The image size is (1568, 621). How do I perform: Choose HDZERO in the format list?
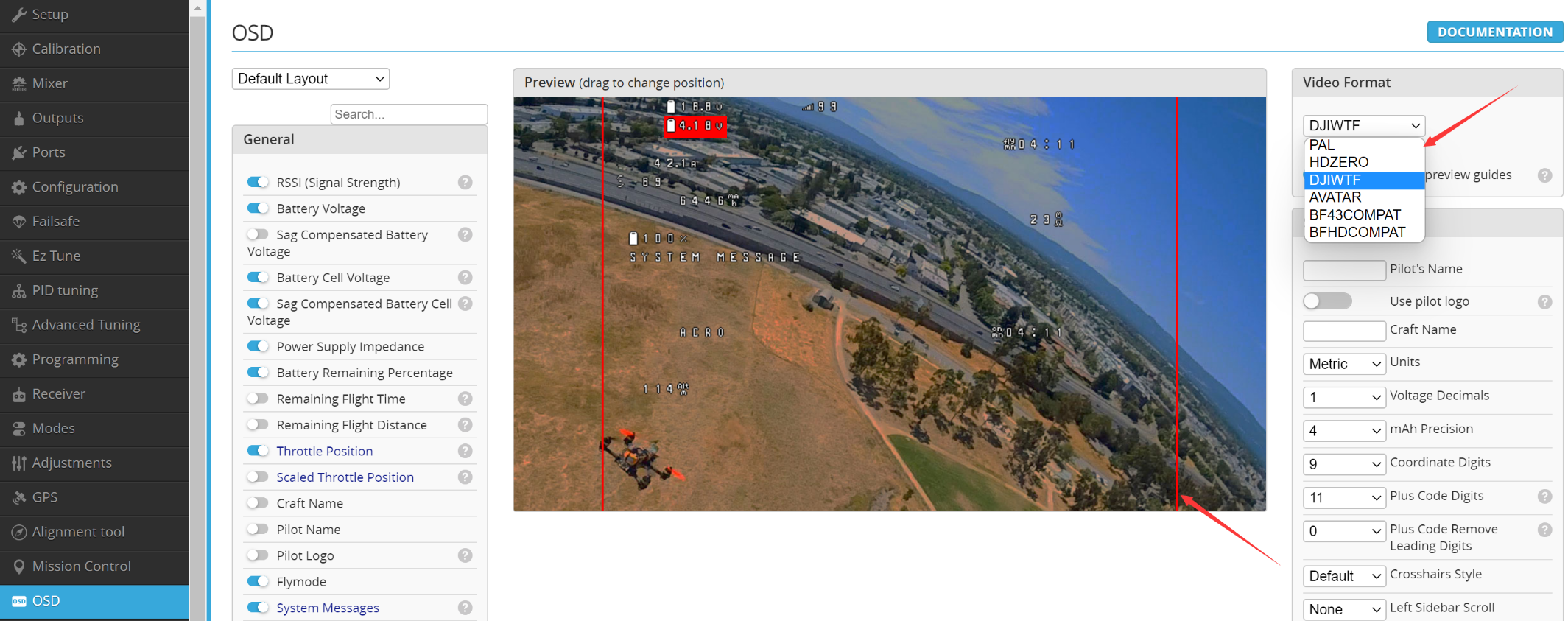[1338, 162]
